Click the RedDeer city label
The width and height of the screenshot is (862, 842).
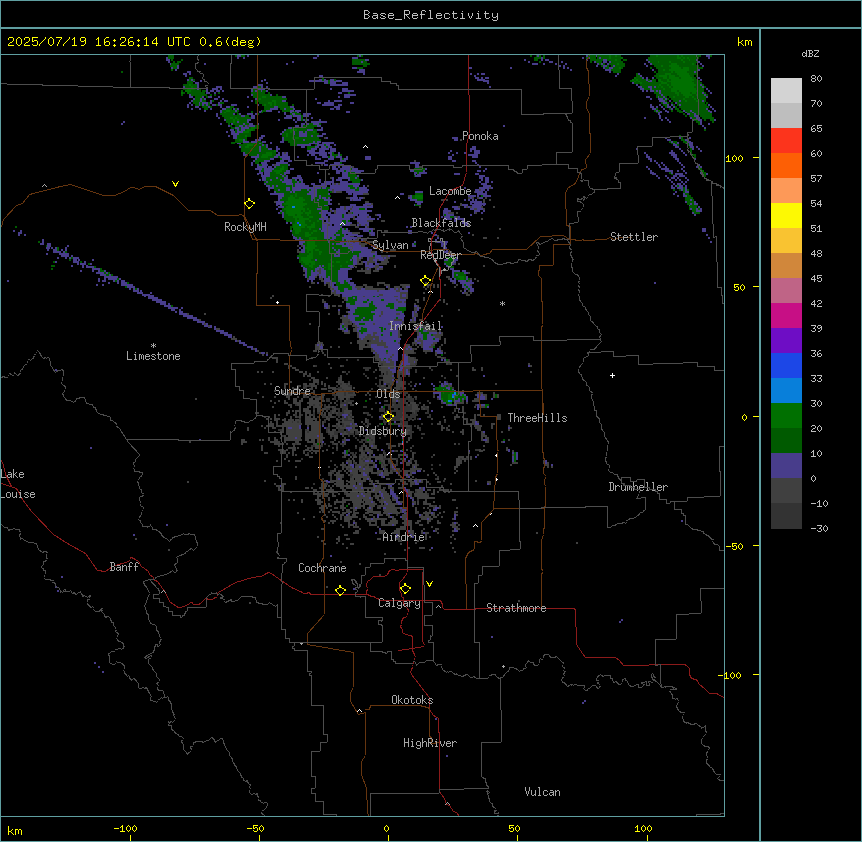coord(440,255)
